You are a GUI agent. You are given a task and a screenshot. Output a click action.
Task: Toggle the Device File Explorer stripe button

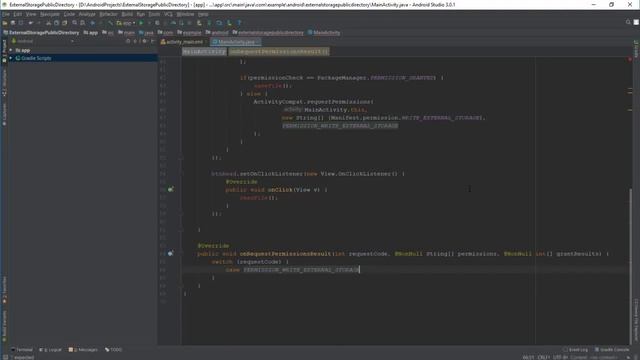coord(636,320)
